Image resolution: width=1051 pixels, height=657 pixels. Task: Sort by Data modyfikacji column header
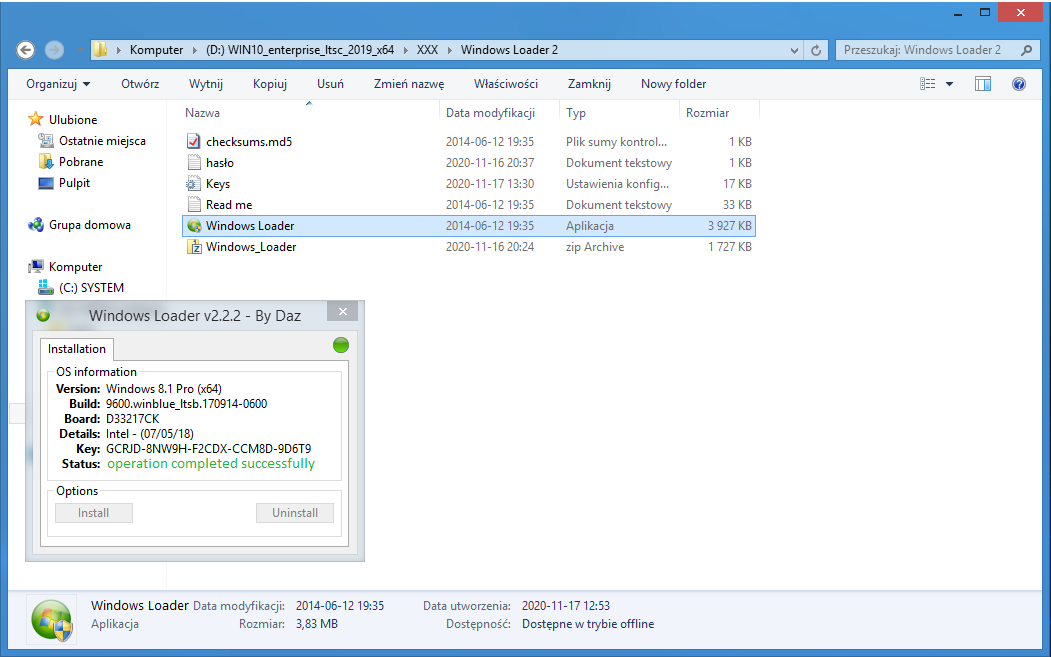[x=491, y=113]
